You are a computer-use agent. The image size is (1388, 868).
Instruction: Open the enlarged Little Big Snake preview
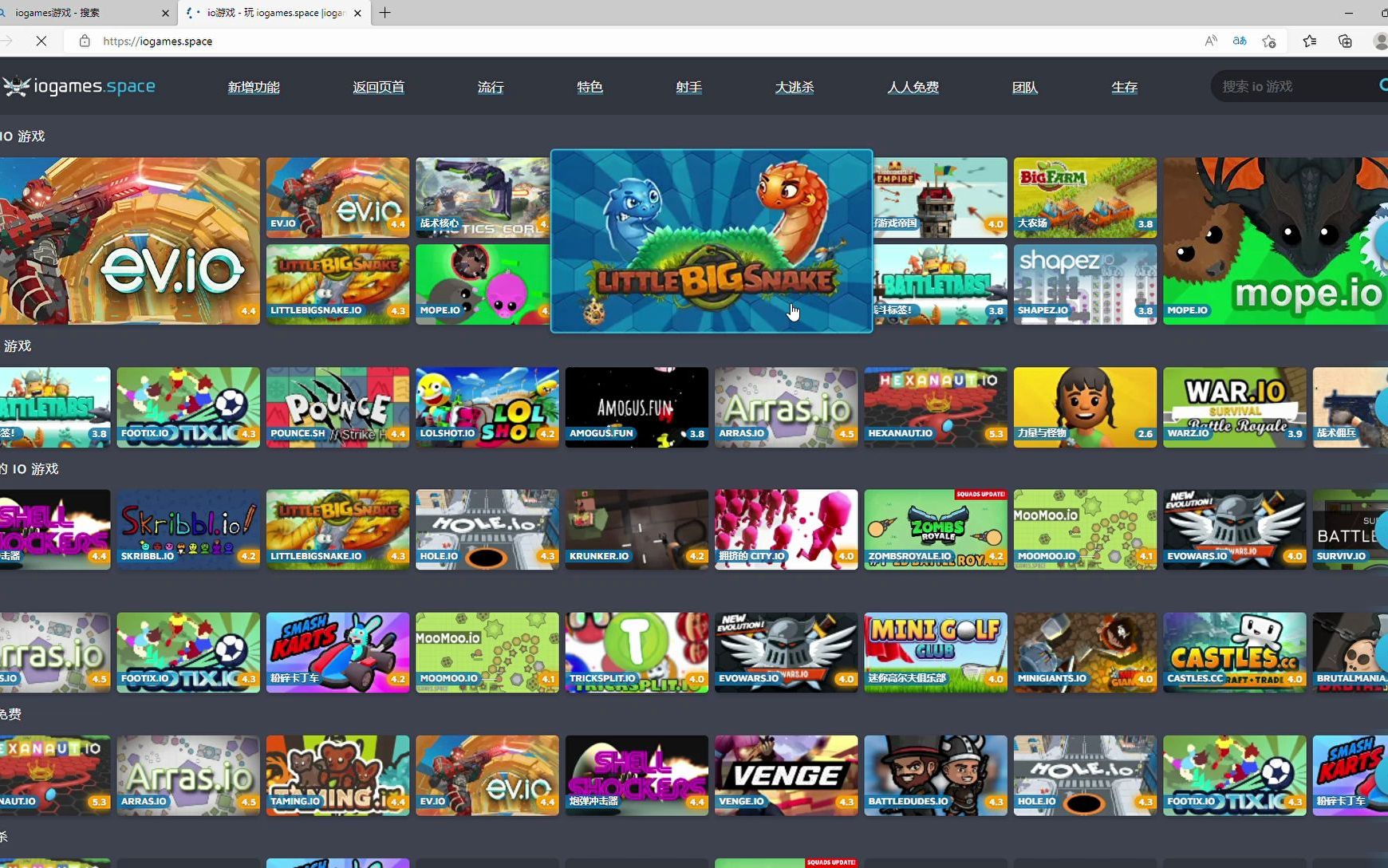point(712,241)
